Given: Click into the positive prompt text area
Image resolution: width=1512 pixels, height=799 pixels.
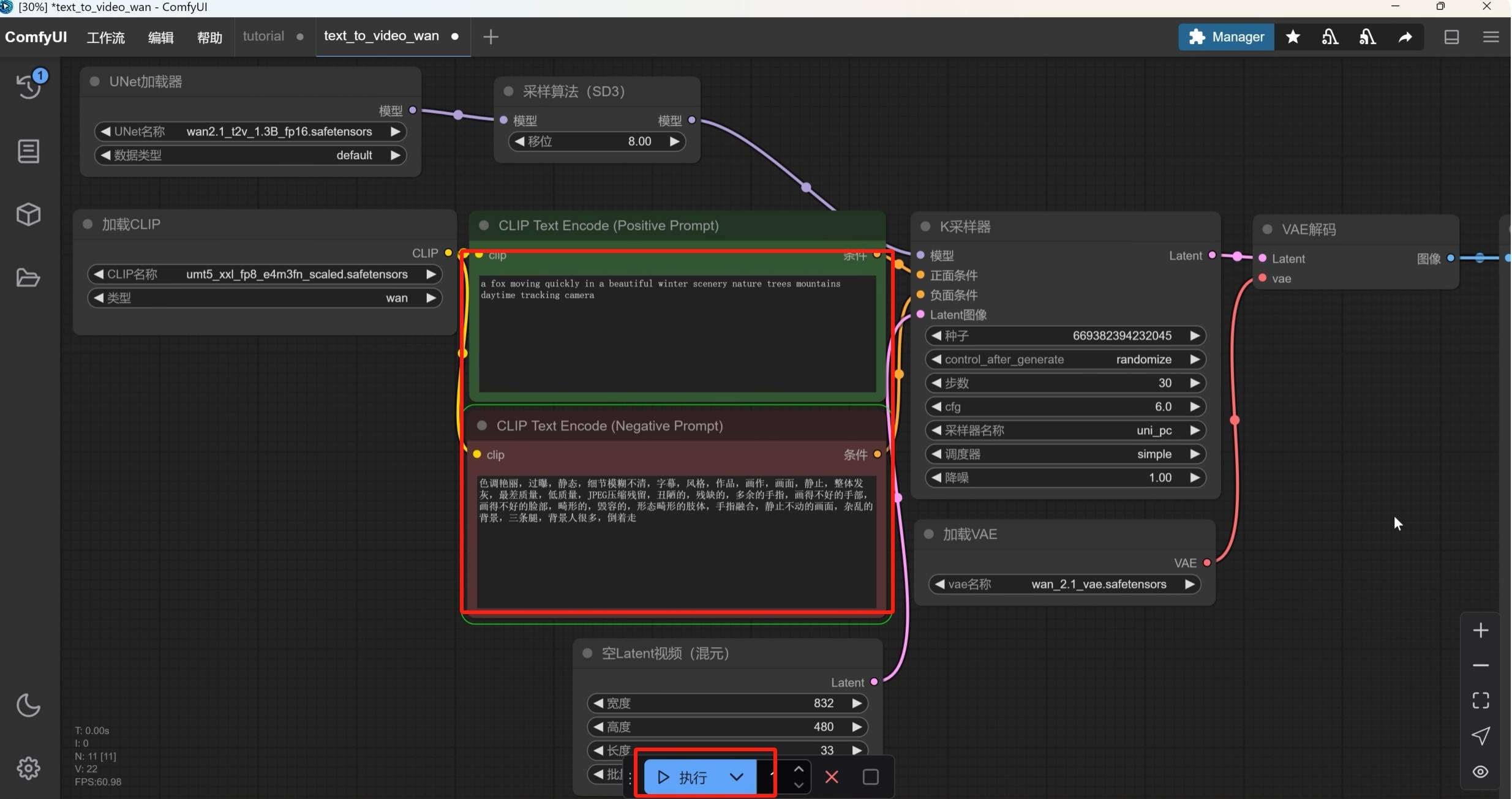Looking at the screenshot, I should (677, 334).
